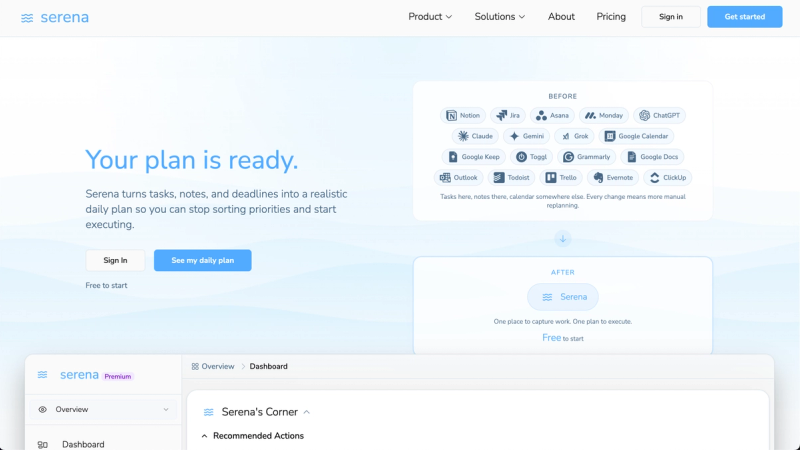800x450 pixels.
Task: Click the eye icon beside Overview
Action: coord(42,410)
